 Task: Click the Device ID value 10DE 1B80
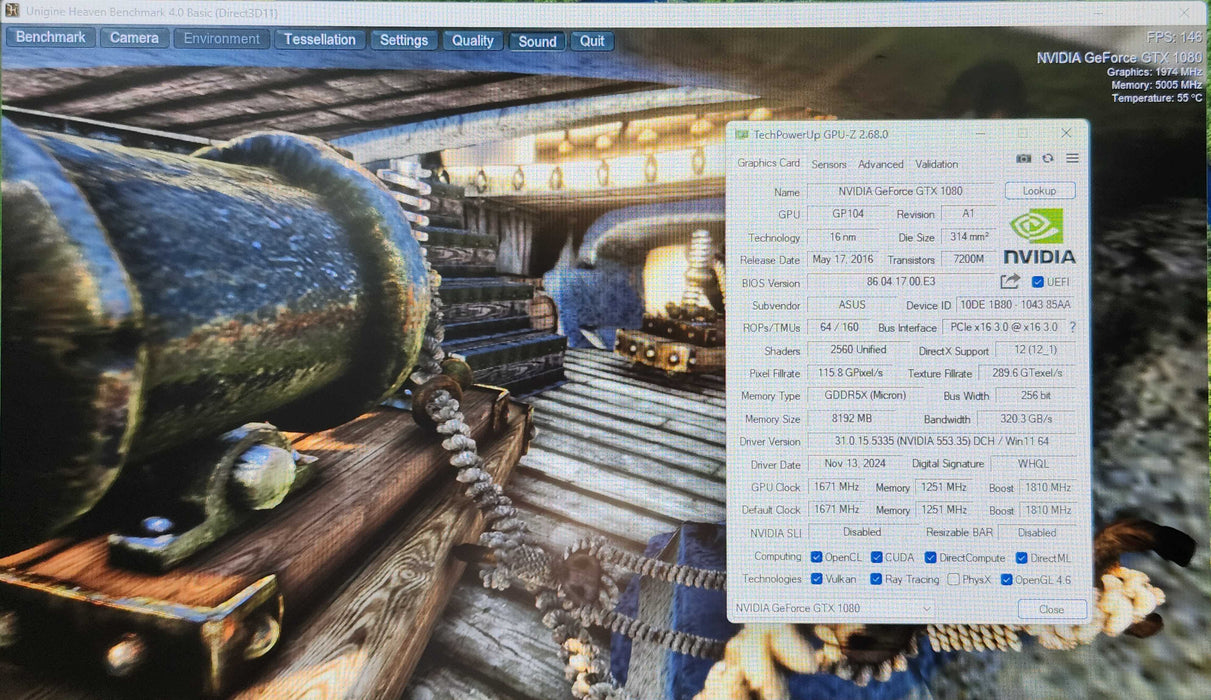point(1015,304)
